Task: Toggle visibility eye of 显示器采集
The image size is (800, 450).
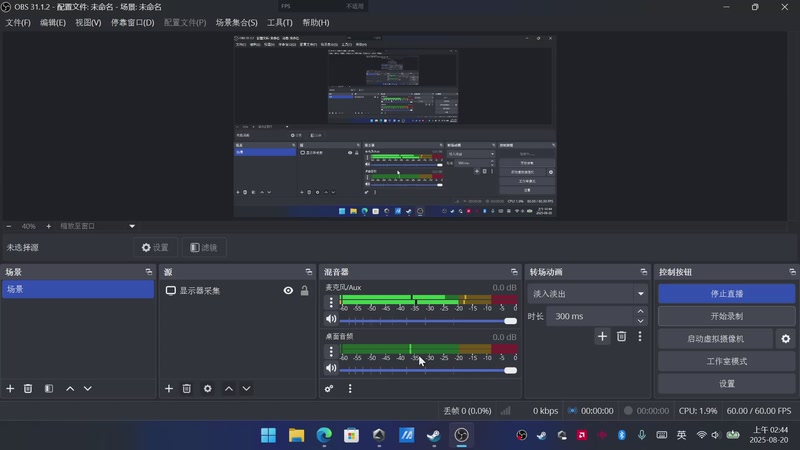Action: (288, 291)
